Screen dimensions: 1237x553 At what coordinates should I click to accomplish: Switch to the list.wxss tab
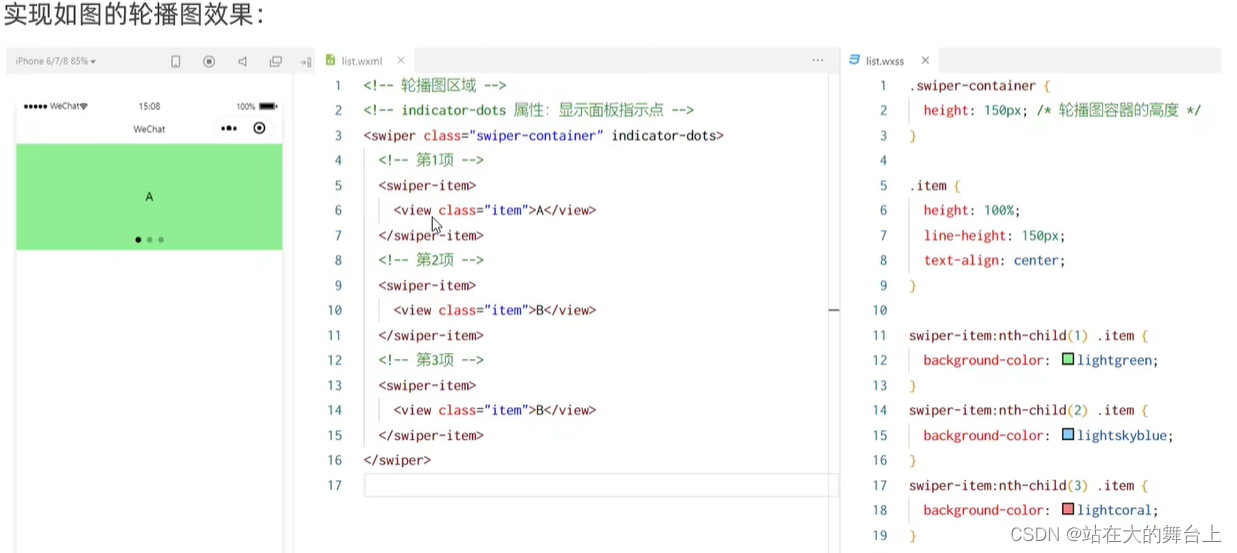click(x=885, y=61)
